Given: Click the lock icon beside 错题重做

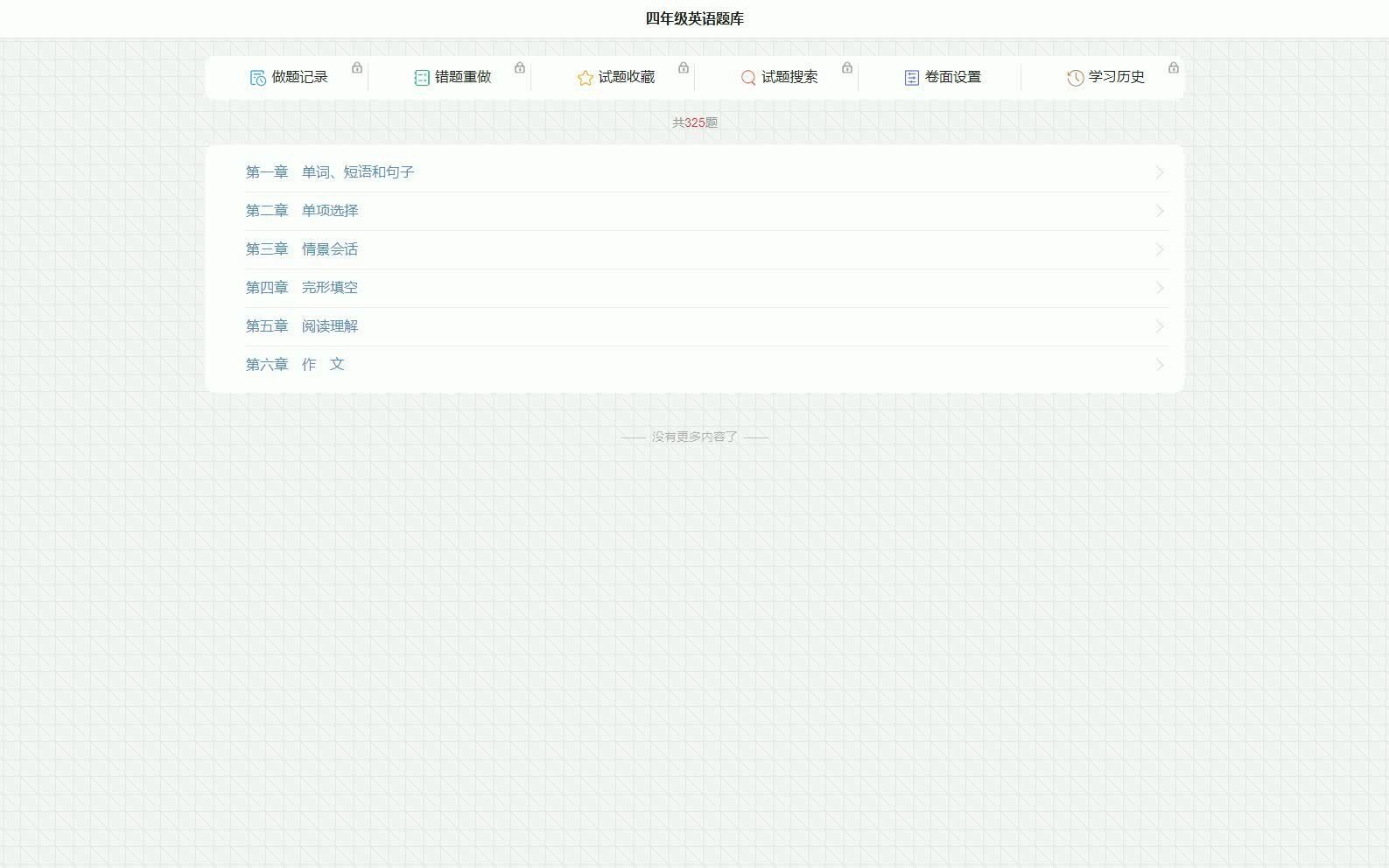Looking at the screenshot, I should coord(520,67).
